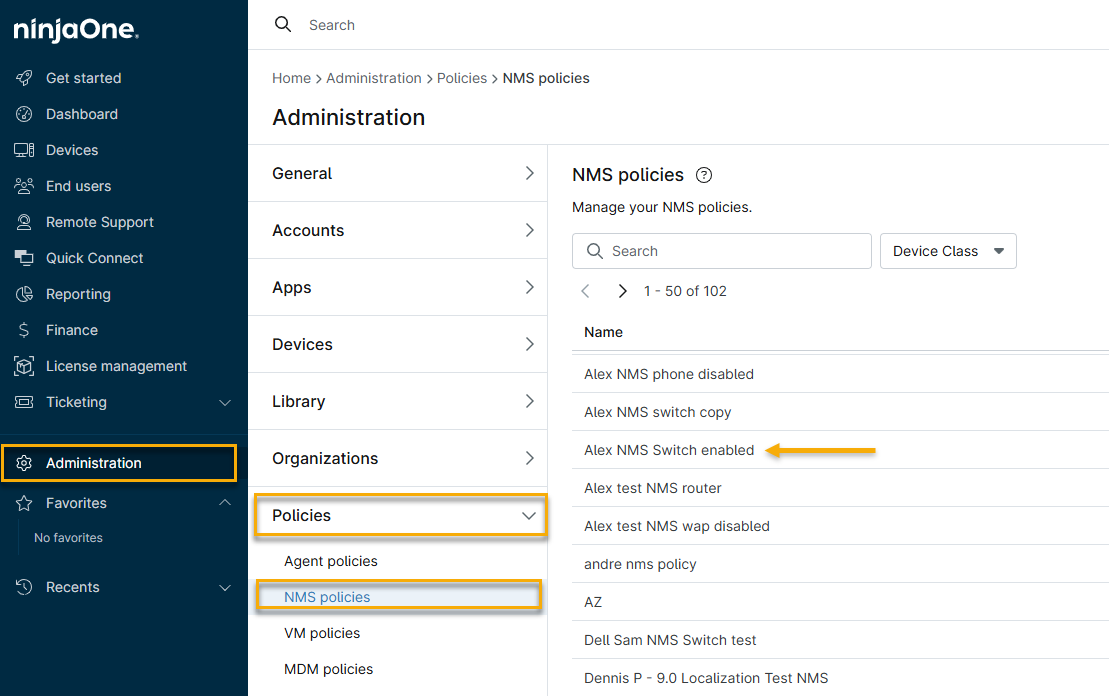1109x696 pixels.
Task: Click the Policies breadcrumb link
Action: 462,78
